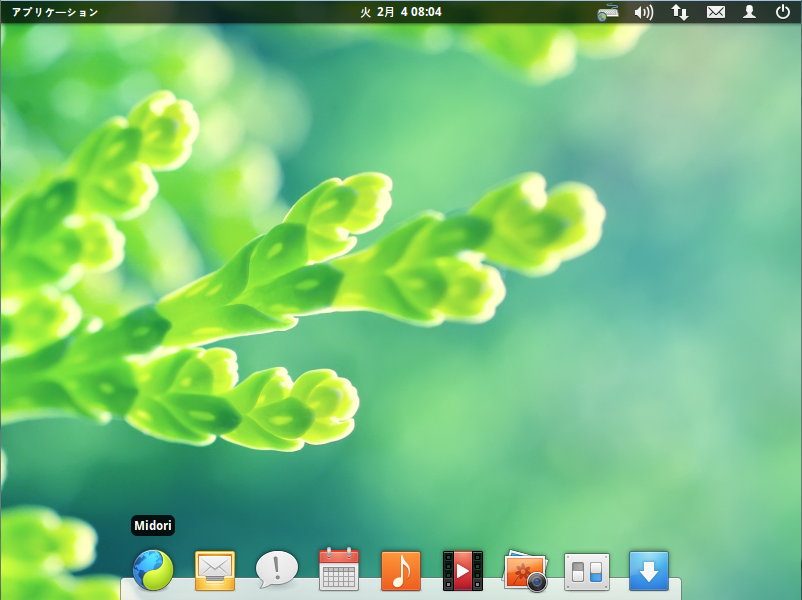Launch Midori web browser from dock

153,569
